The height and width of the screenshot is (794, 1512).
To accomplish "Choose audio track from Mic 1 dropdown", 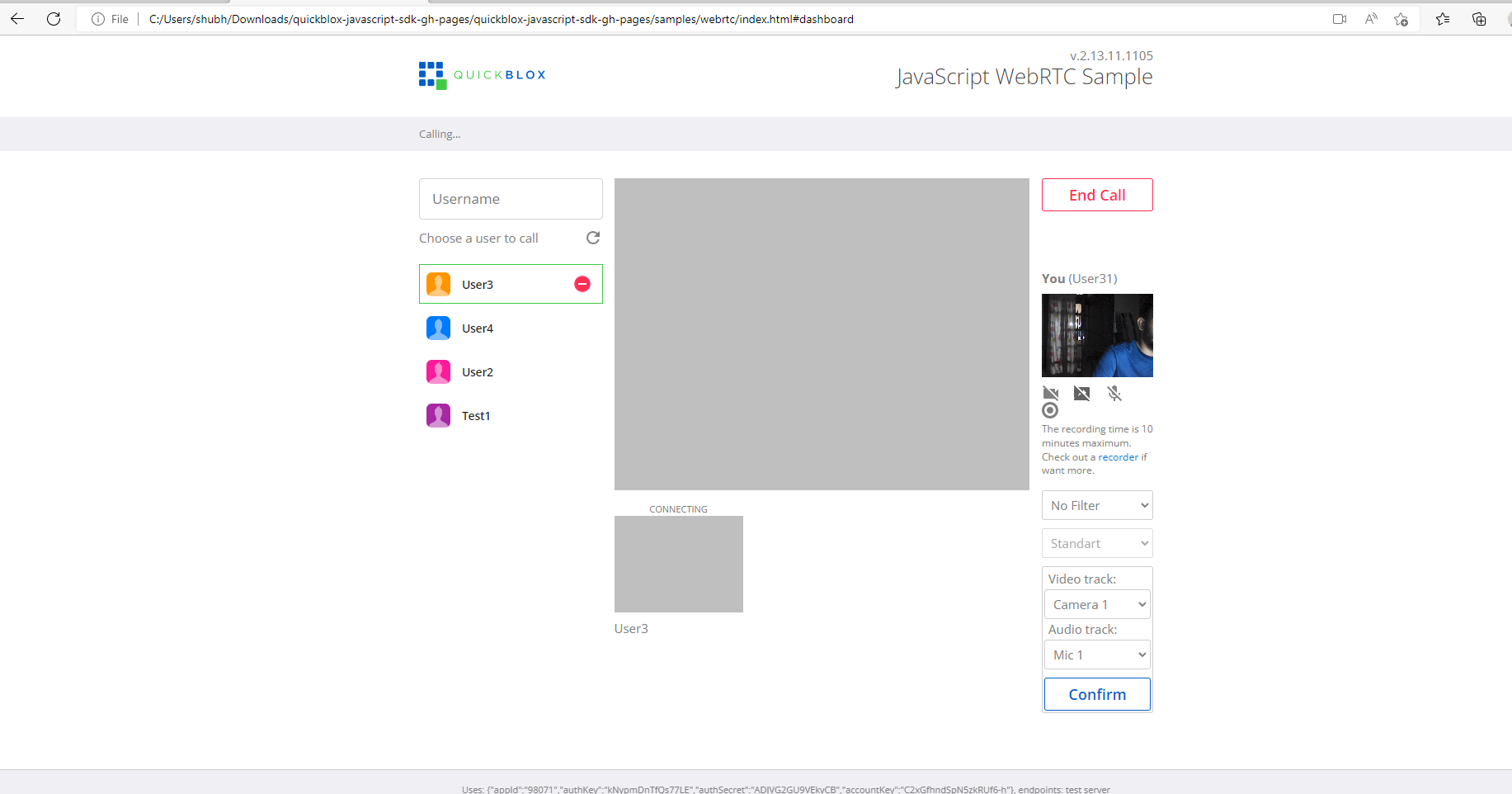I will pos(1097,655).
